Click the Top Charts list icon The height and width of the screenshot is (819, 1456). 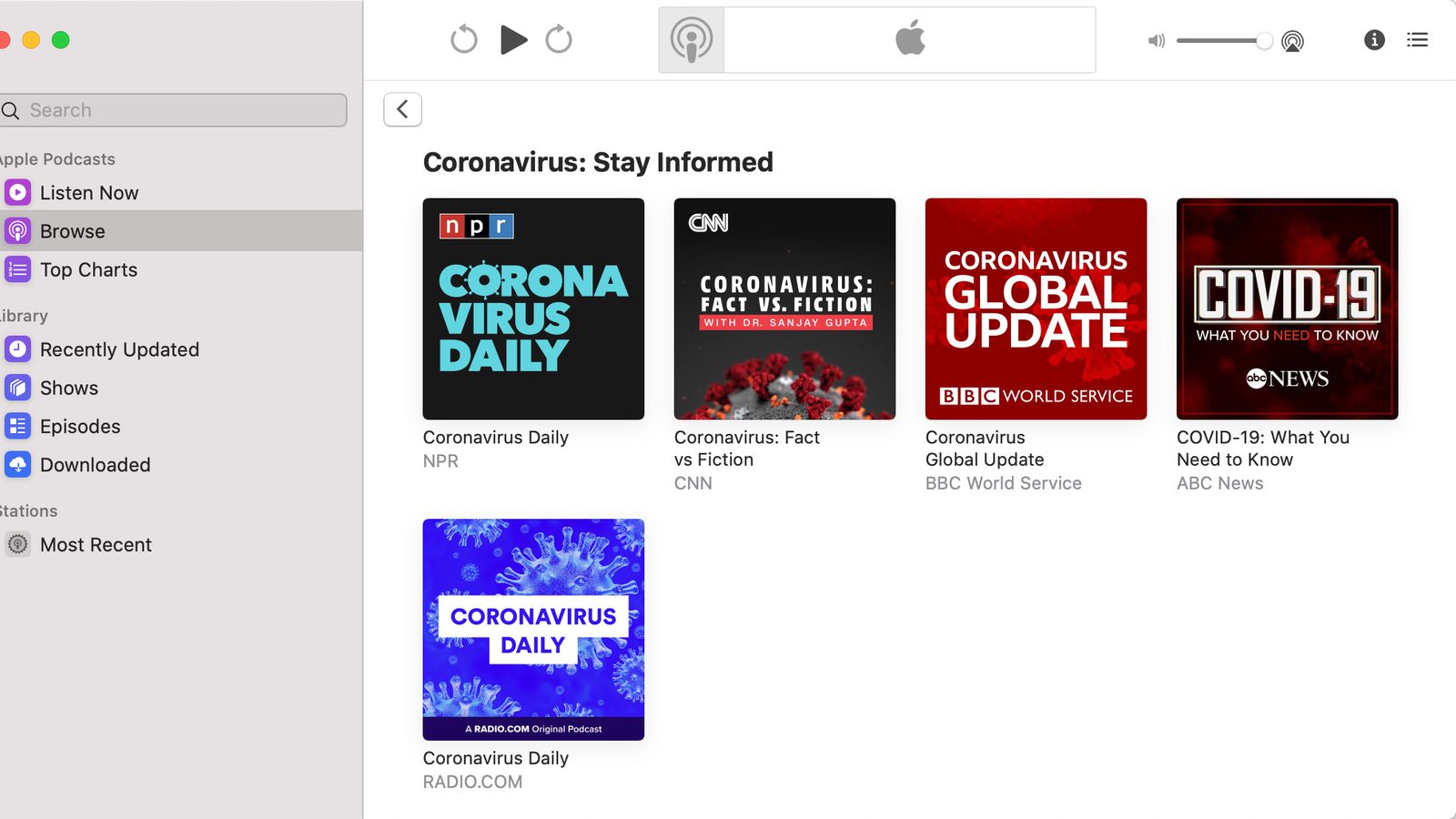(x=18, y=269)
